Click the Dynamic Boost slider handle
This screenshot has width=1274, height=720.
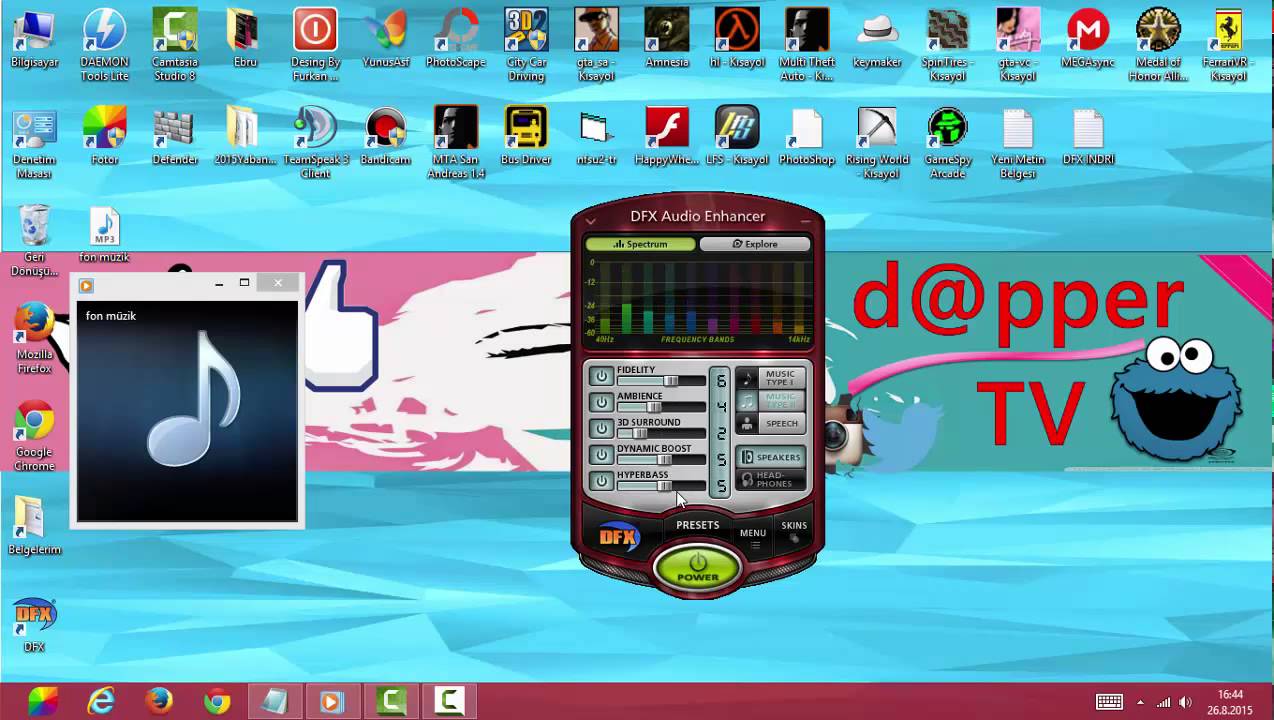pos(665,459)
